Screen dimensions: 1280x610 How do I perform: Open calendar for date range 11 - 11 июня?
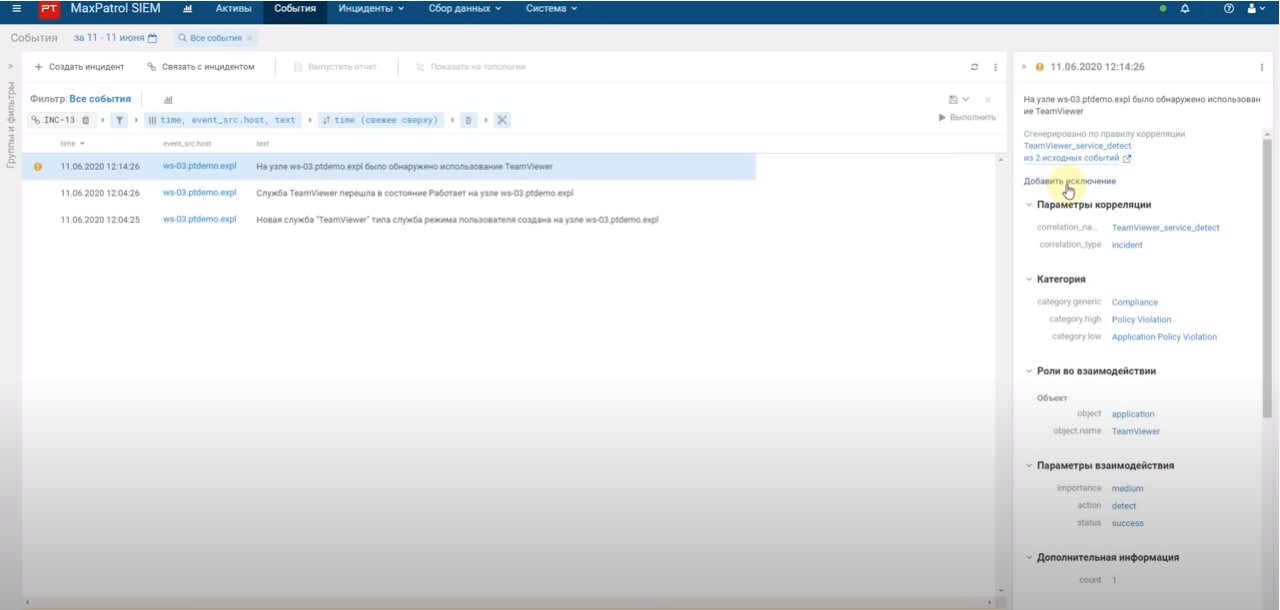(x=152, y=38)
